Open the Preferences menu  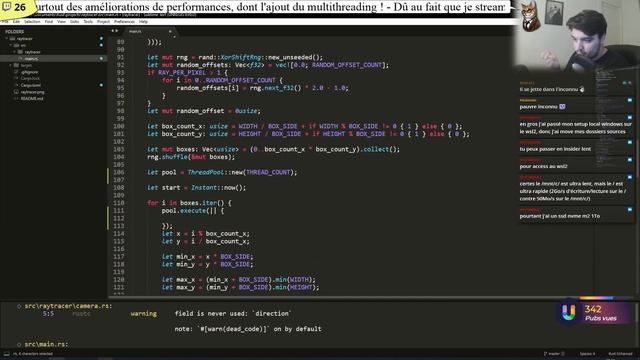coord(124,22)
